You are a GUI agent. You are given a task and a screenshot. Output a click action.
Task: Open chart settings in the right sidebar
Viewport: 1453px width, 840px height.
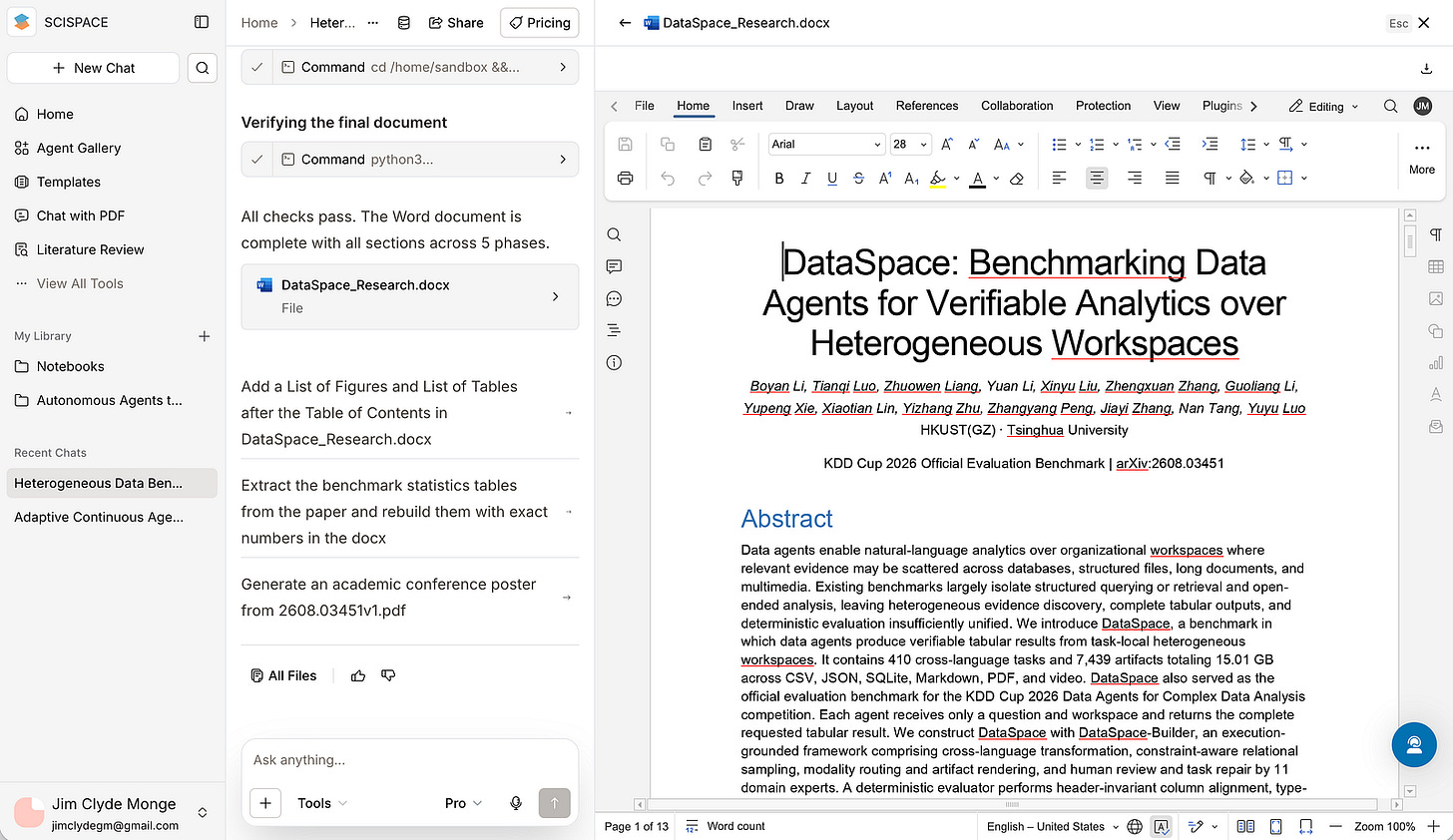1436,362
